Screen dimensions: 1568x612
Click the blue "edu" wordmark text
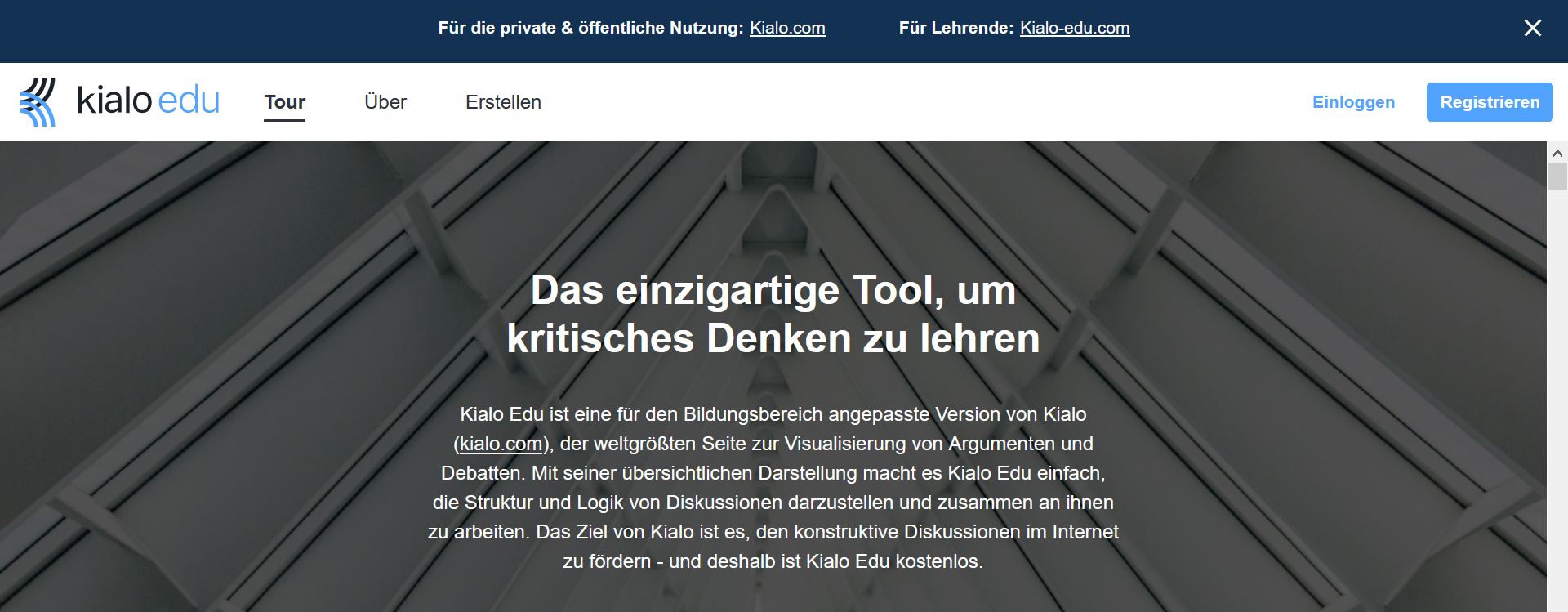[188, 101]
